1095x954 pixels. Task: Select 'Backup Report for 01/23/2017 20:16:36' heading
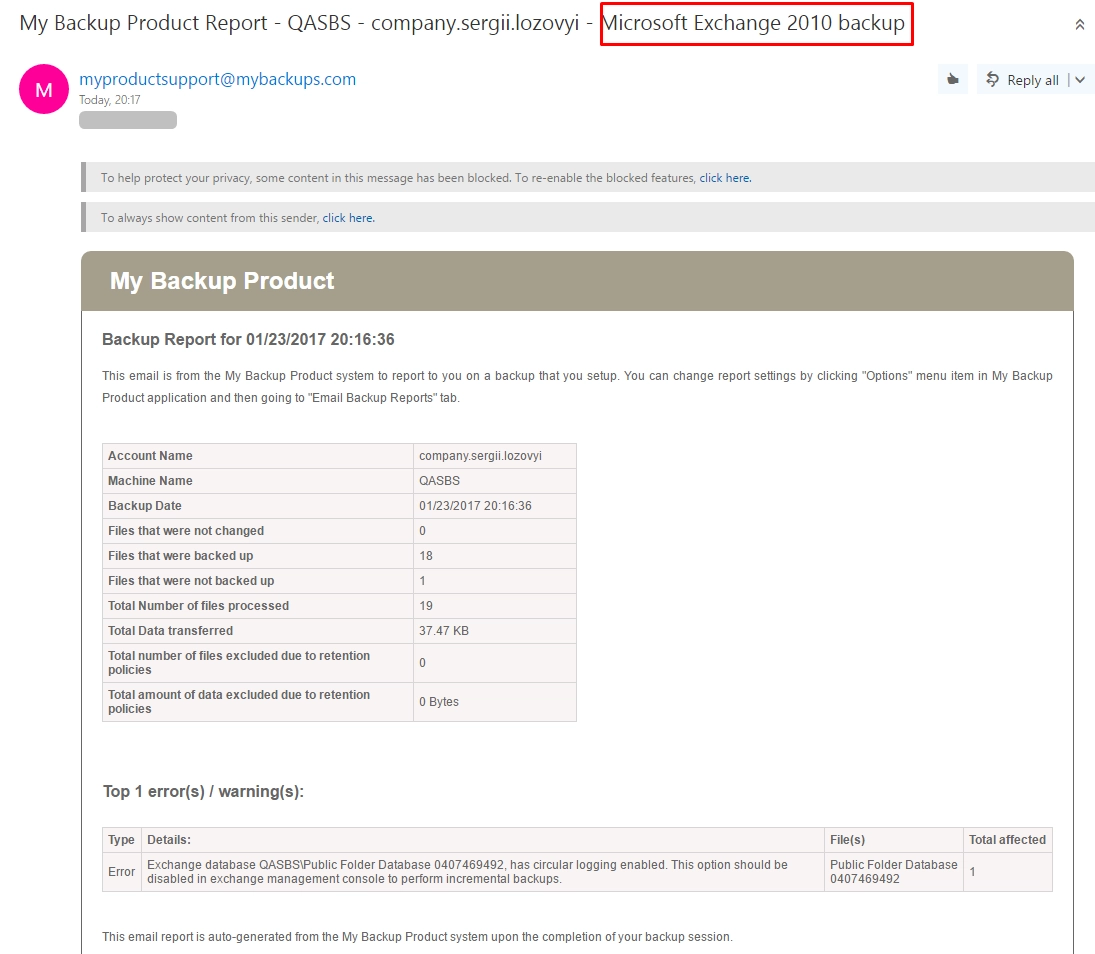(x=248, y=339)
